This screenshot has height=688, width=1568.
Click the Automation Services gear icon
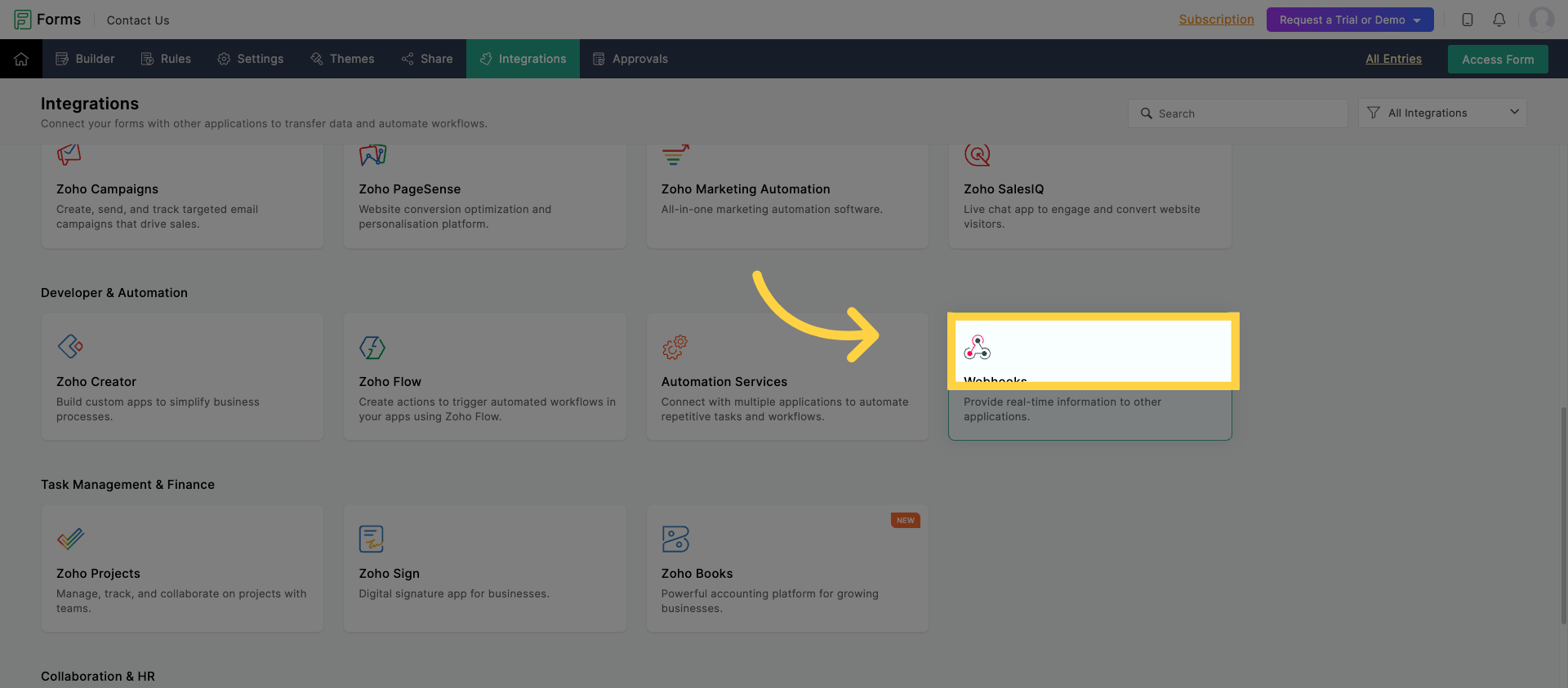point(675,347)
